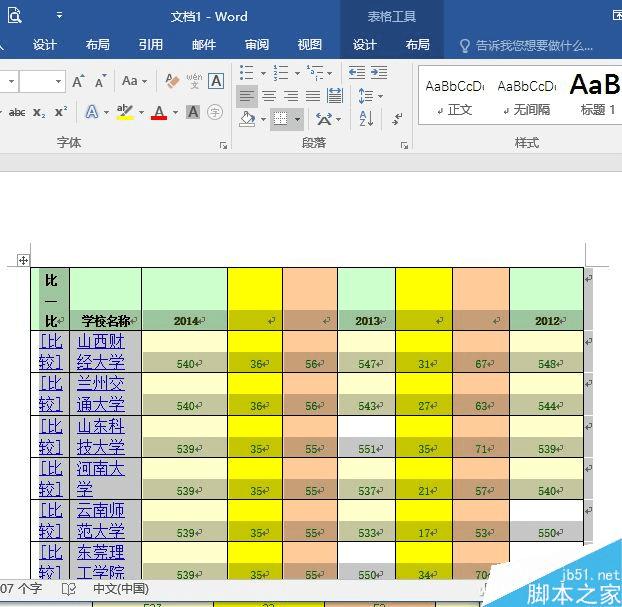Click the proofing book icon in status bar
This screenshot has width=622, height=607.
(69, 589)
